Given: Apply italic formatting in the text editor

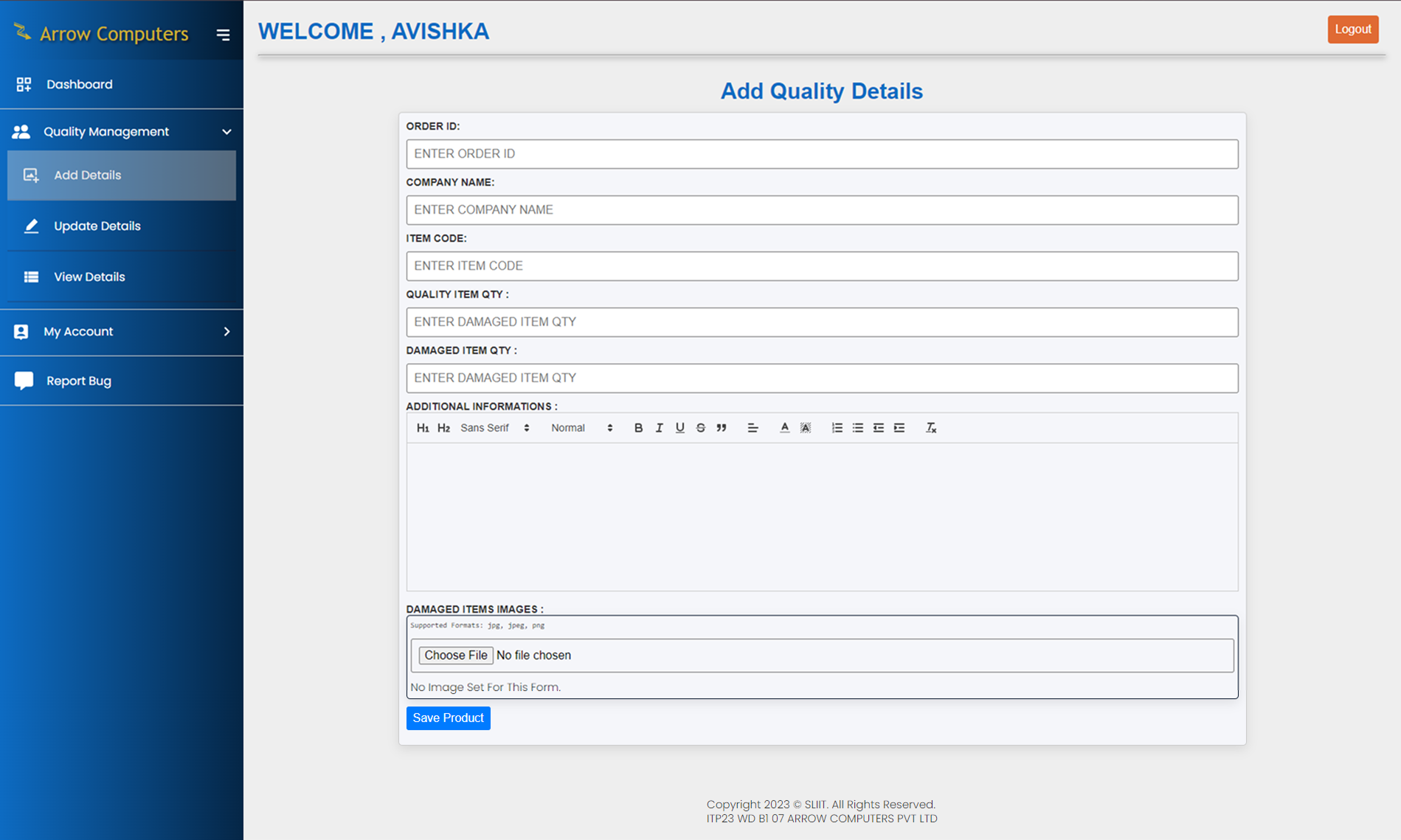Looking at the screenshot, I should [x=659, y=428].
